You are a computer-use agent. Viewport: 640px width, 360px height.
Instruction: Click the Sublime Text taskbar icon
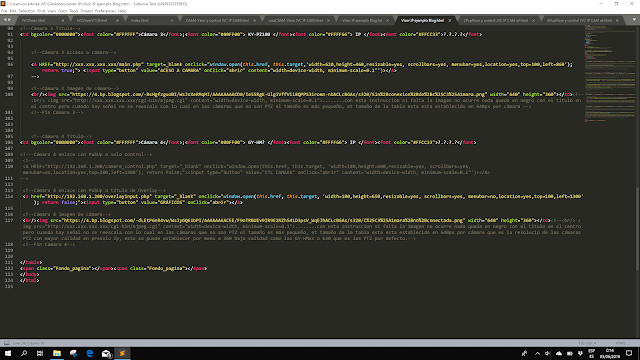click(x=122, y=353)
